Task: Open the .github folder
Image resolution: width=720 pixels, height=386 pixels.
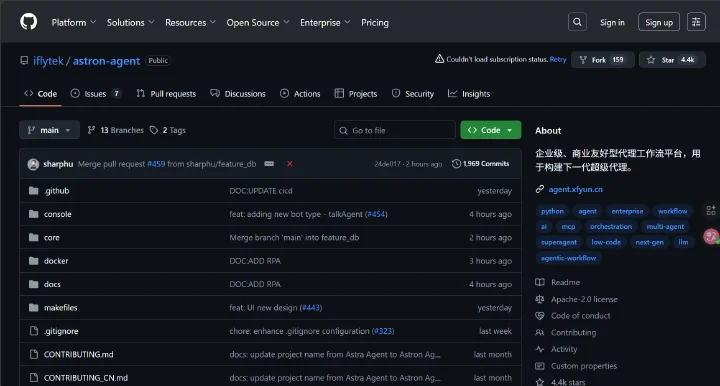Action: [56, 191]
